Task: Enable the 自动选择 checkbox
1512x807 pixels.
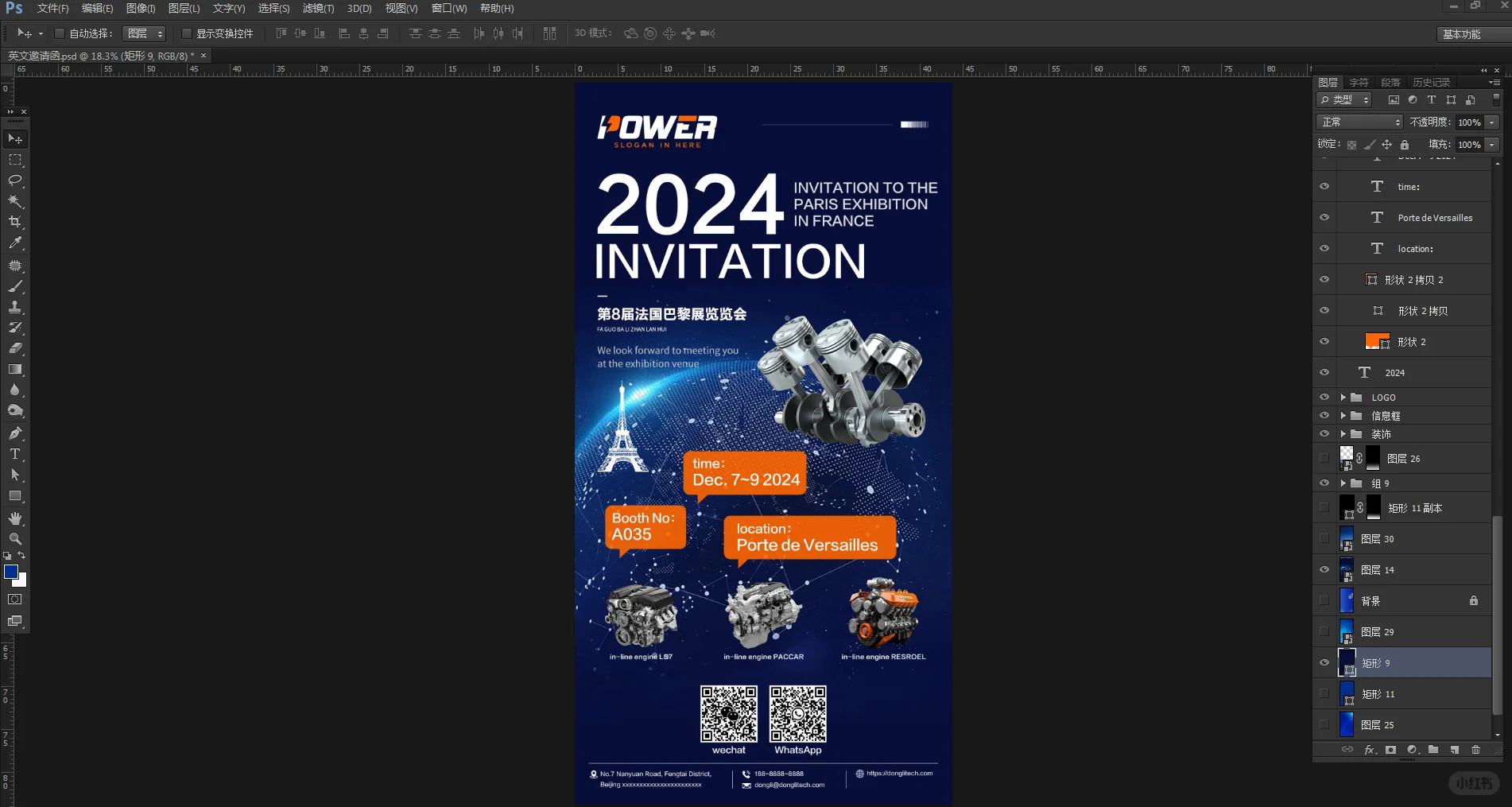Action: click(60, 33)
